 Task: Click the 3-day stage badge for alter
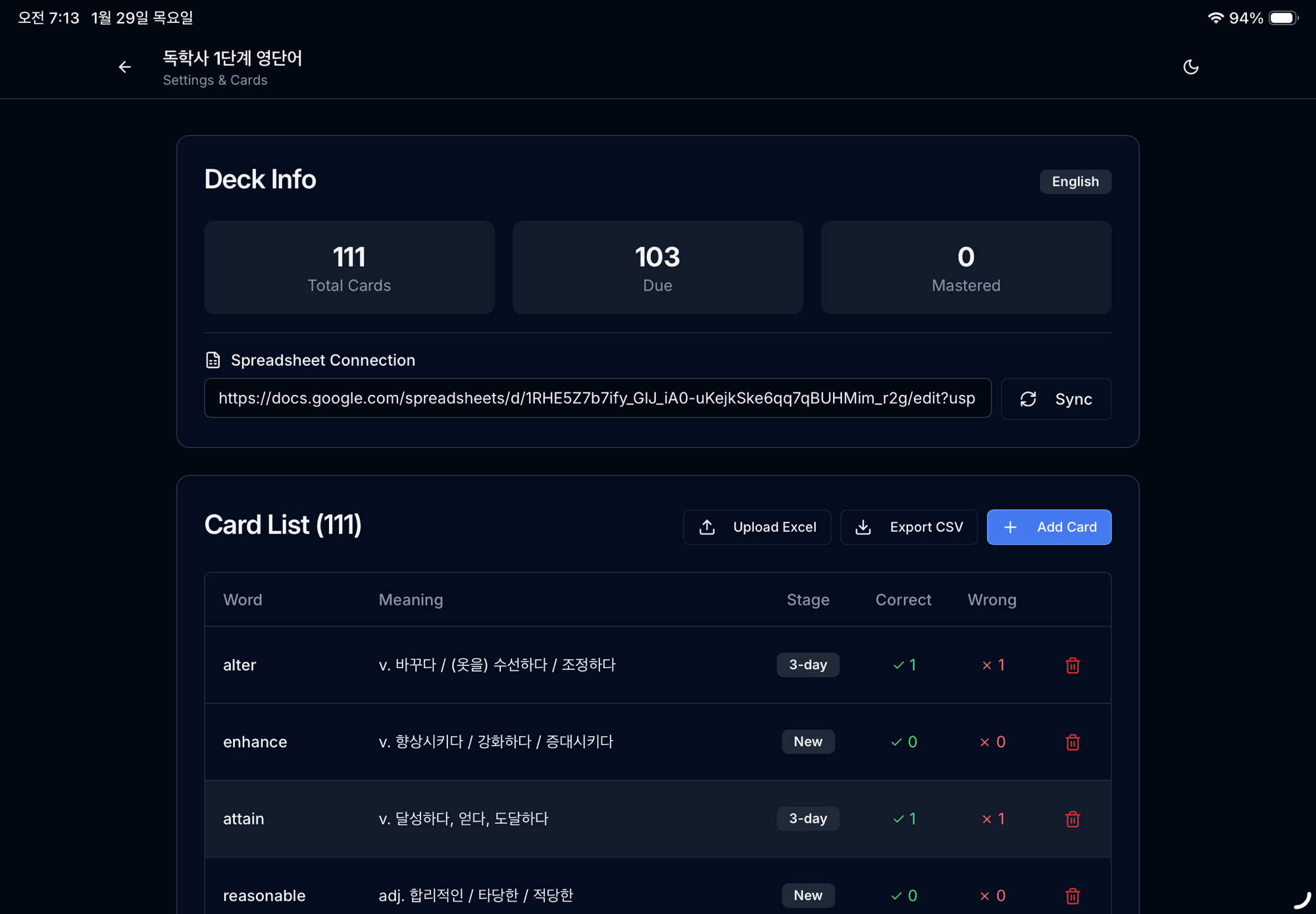(807, 665)
